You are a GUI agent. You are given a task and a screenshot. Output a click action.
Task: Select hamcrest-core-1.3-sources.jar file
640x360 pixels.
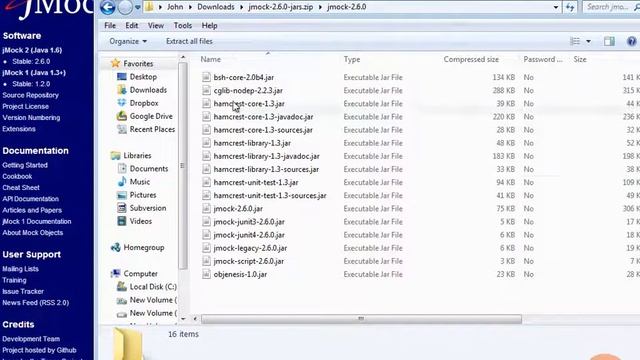[263, 130]
